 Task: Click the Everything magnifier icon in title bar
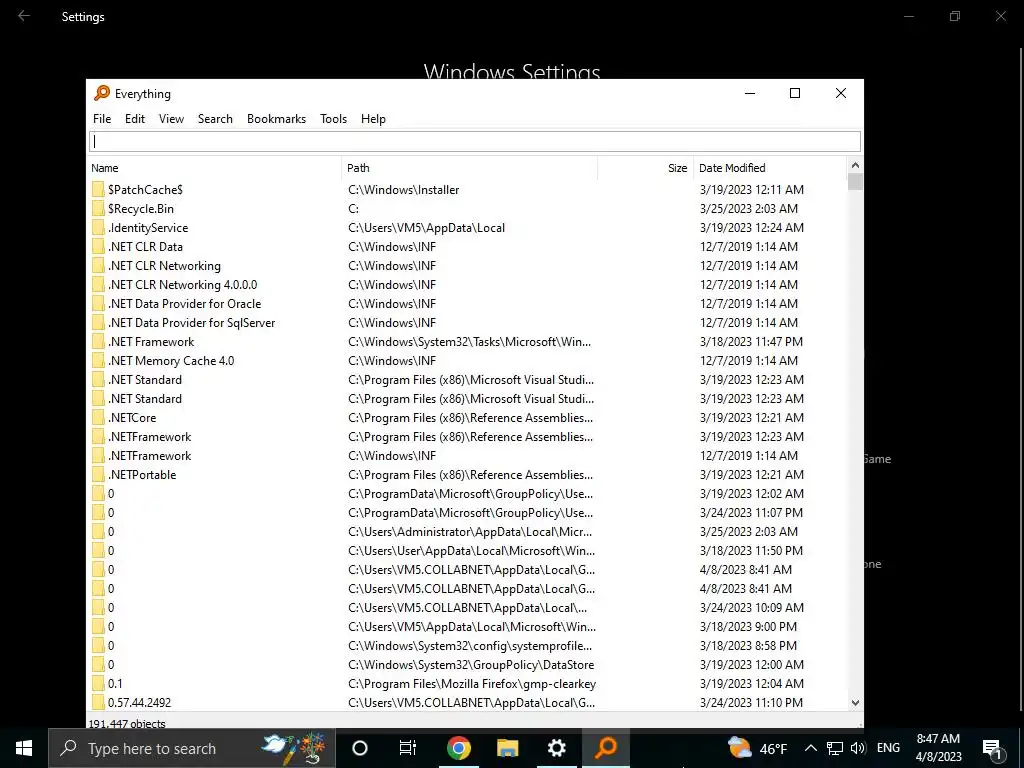pyautogui.click(x=102, y=93)
